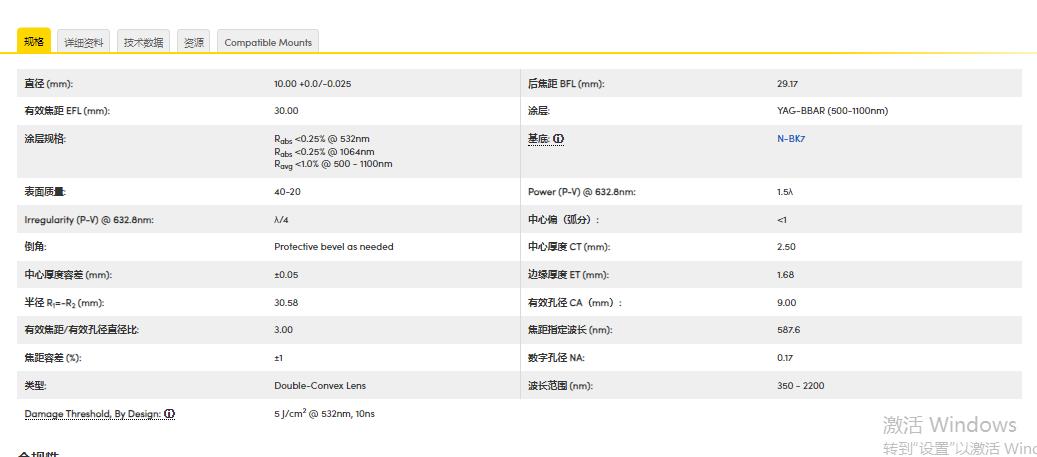Go to the 资源 tab
Screen dimensions: 1037x457
[x=194, y=42]
